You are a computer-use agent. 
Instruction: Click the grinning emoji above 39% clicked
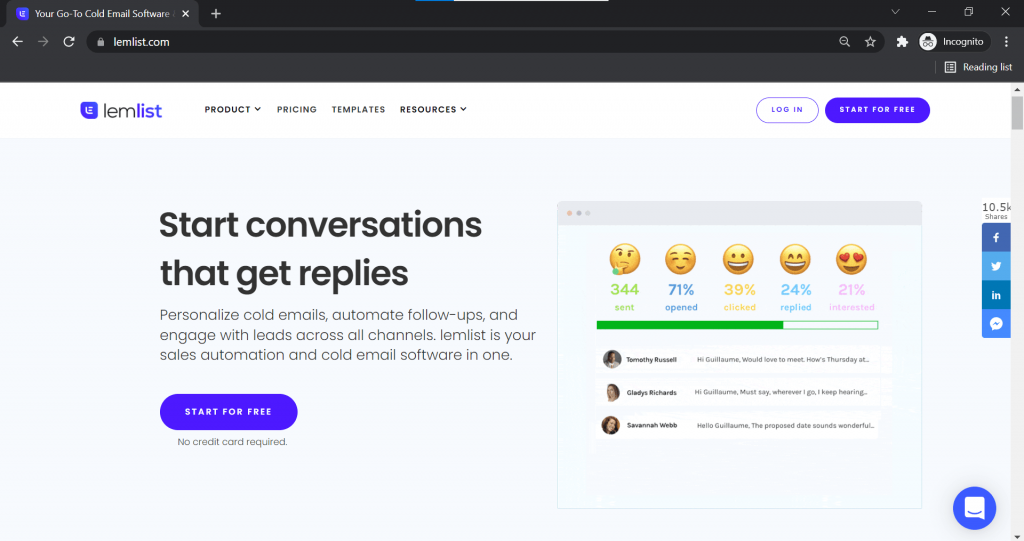click(x=738, y=259)
